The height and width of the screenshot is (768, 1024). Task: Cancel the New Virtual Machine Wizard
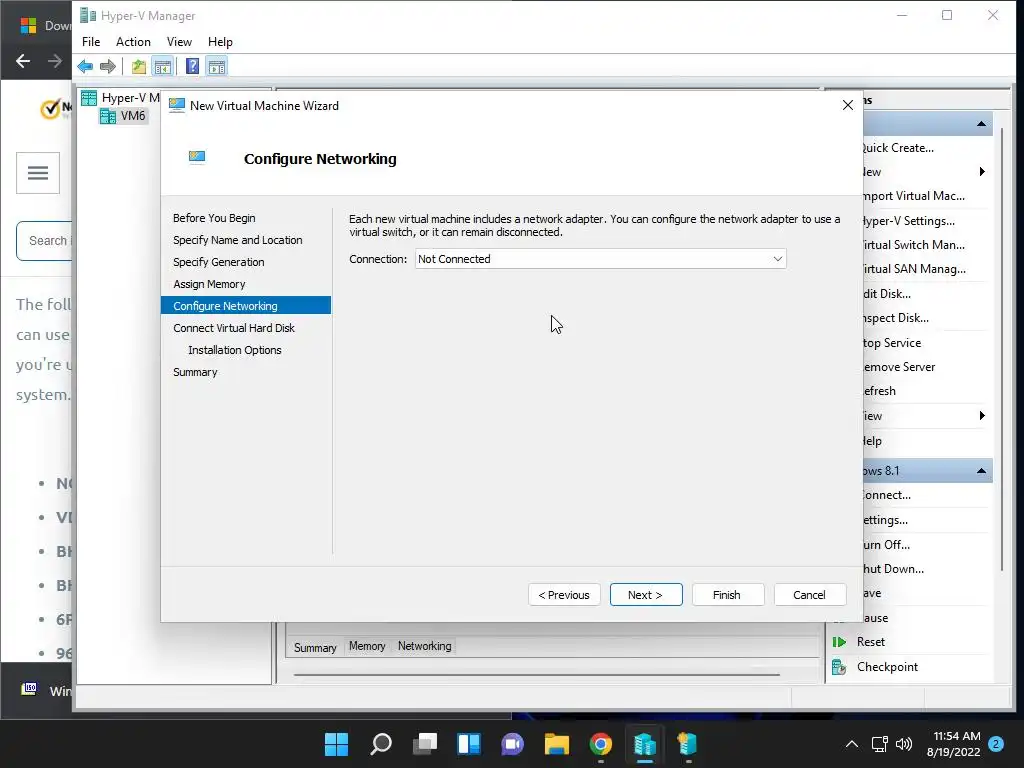(810, 594)
